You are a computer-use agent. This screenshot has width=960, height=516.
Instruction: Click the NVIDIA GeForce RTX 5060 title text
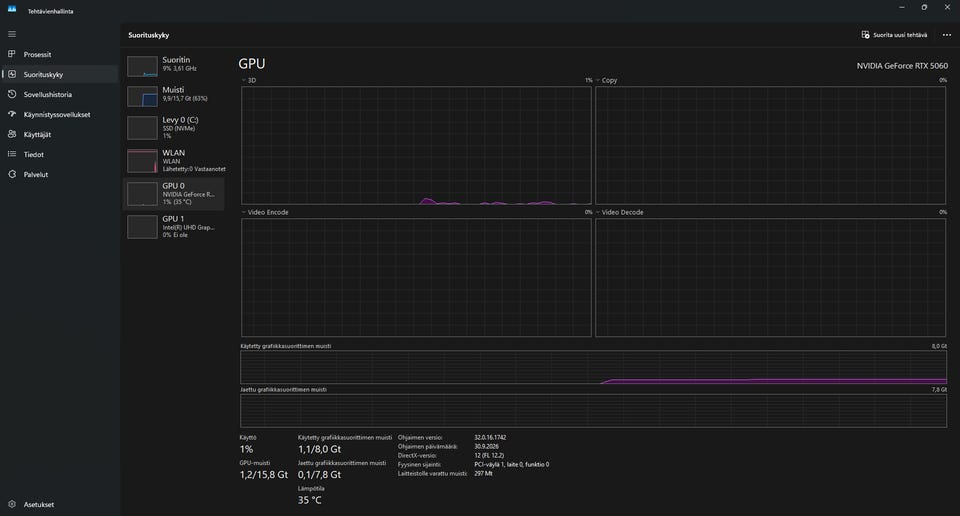pyautogui.click(x=902, y=65)
